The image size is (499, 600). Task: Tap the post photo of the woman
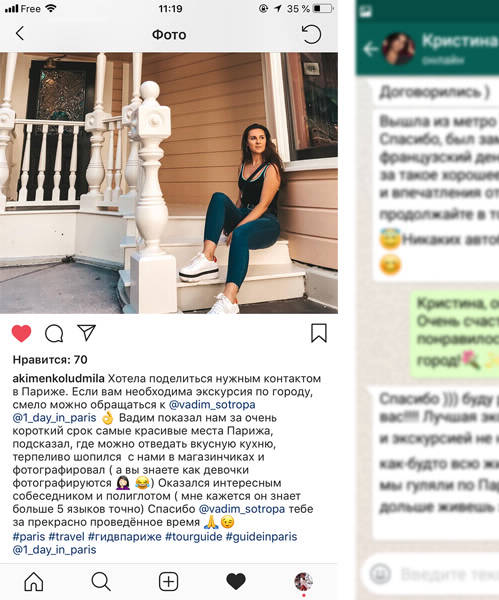pos(169,183)
